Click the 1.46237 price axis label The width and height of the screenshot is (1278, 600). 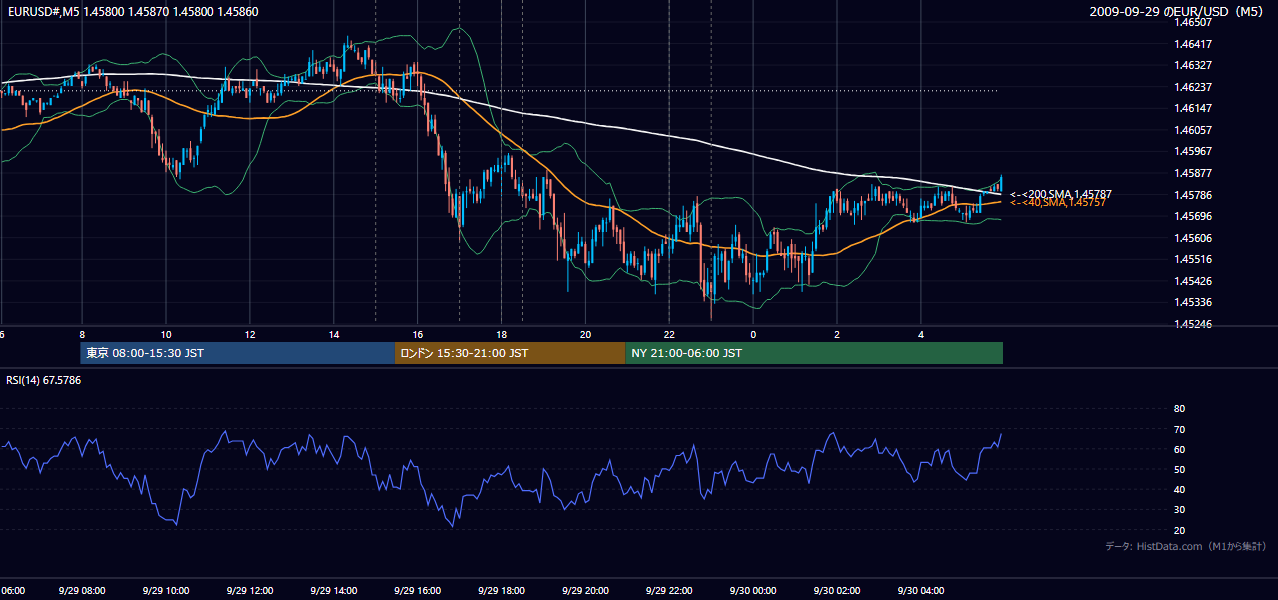(x=1192, y=87)
